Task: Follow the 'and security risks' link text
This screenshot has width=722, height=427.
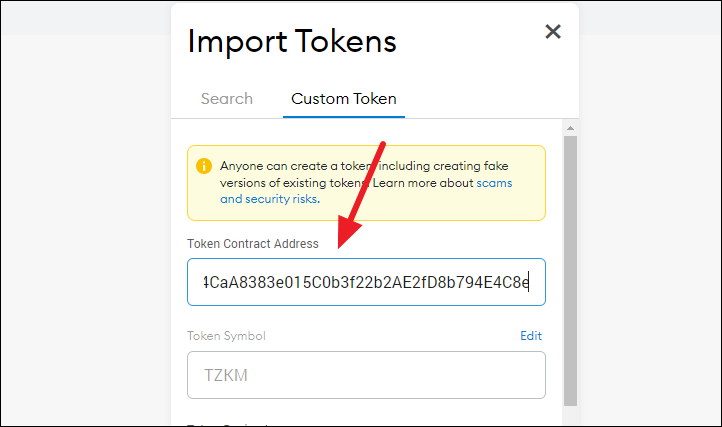Action: 270,199
